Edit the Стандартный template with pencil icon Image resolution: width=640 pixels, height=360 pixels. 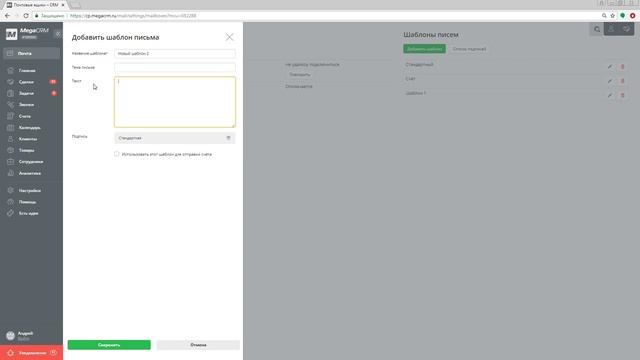(x=610, y=67)
